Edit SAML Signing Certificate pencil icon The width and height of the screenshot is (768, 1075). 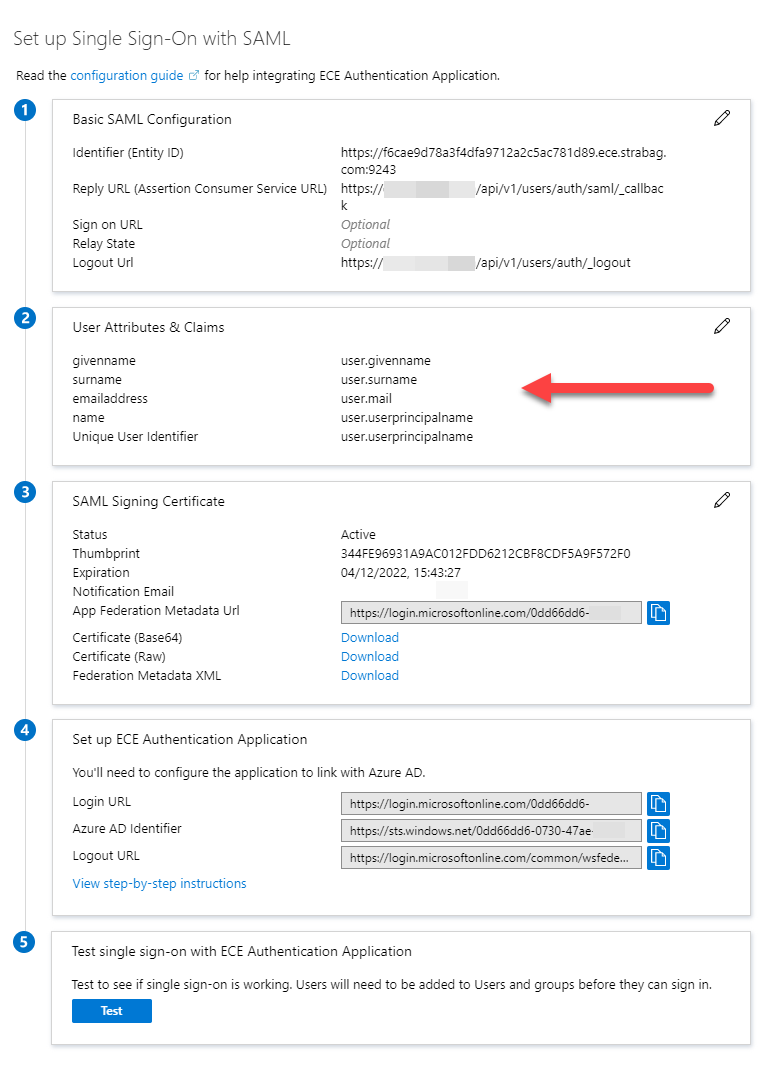(721, 500)
